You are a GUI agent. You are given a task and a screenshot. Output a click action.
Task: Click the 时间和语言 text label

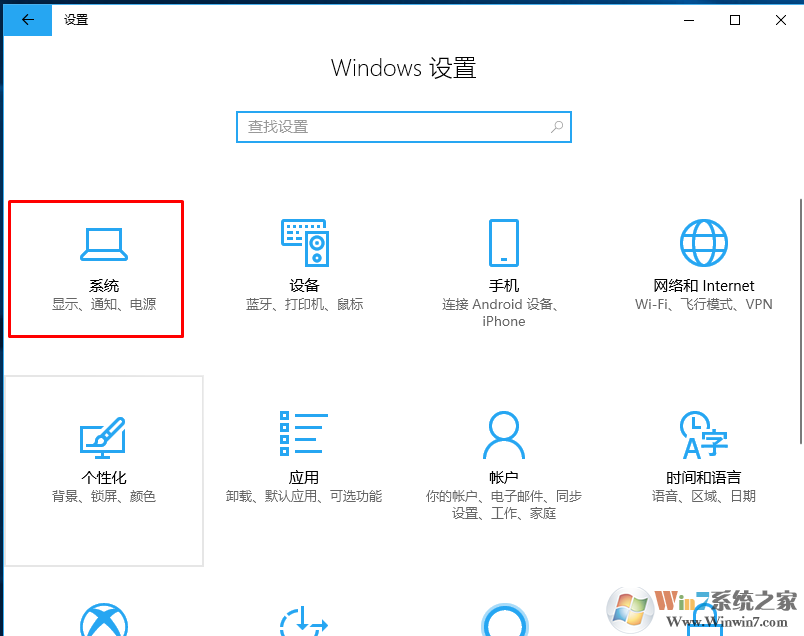pyautogui.click(x=704, y=478)
